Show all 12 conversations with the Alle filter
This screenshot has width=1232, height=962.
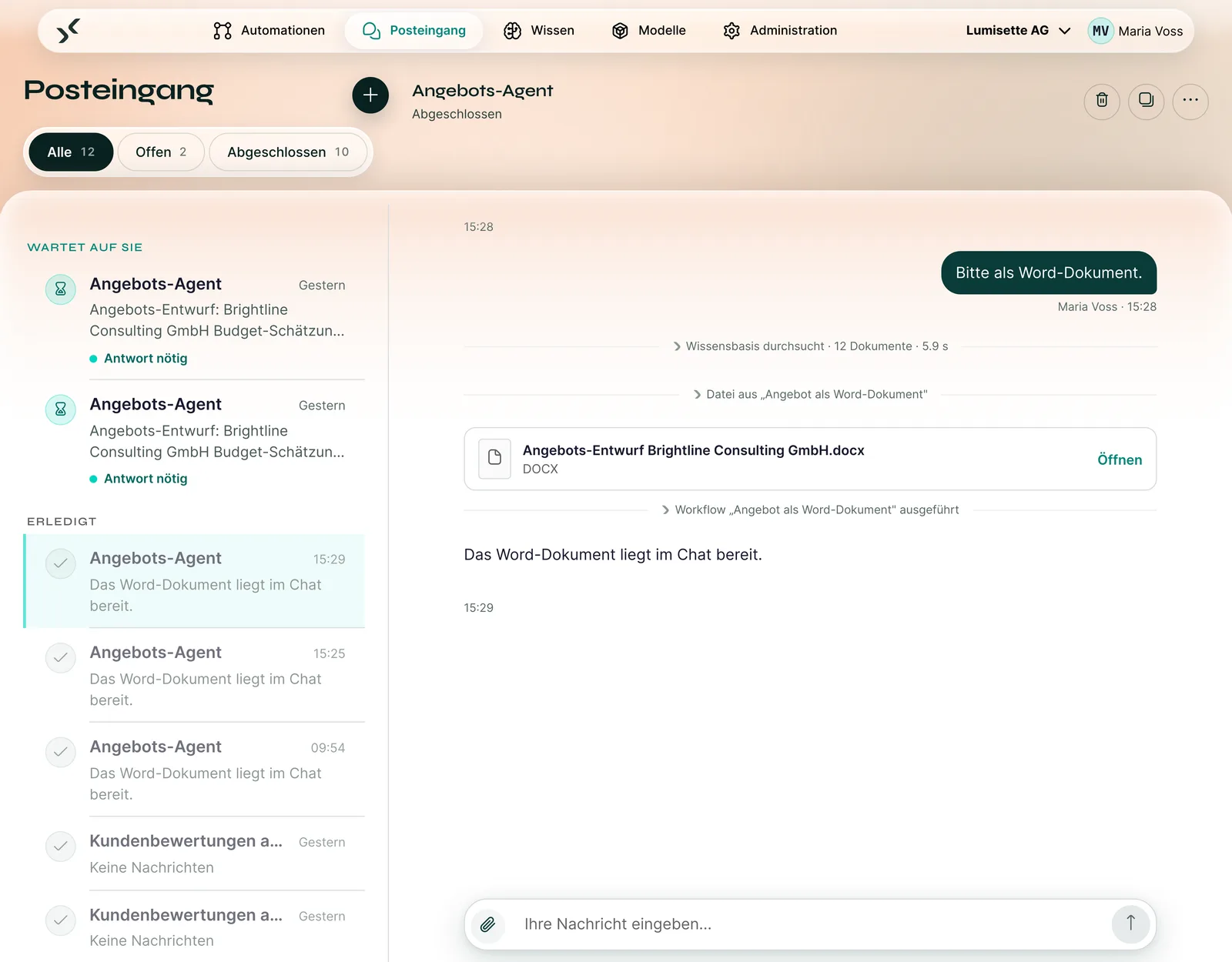click(x=71, y=152)
